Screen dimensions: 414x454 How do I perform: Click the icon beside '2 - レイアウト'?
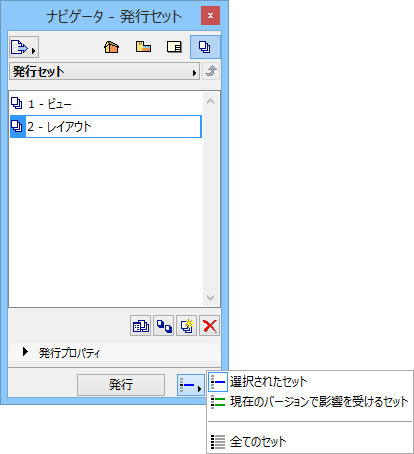(17, 126)
